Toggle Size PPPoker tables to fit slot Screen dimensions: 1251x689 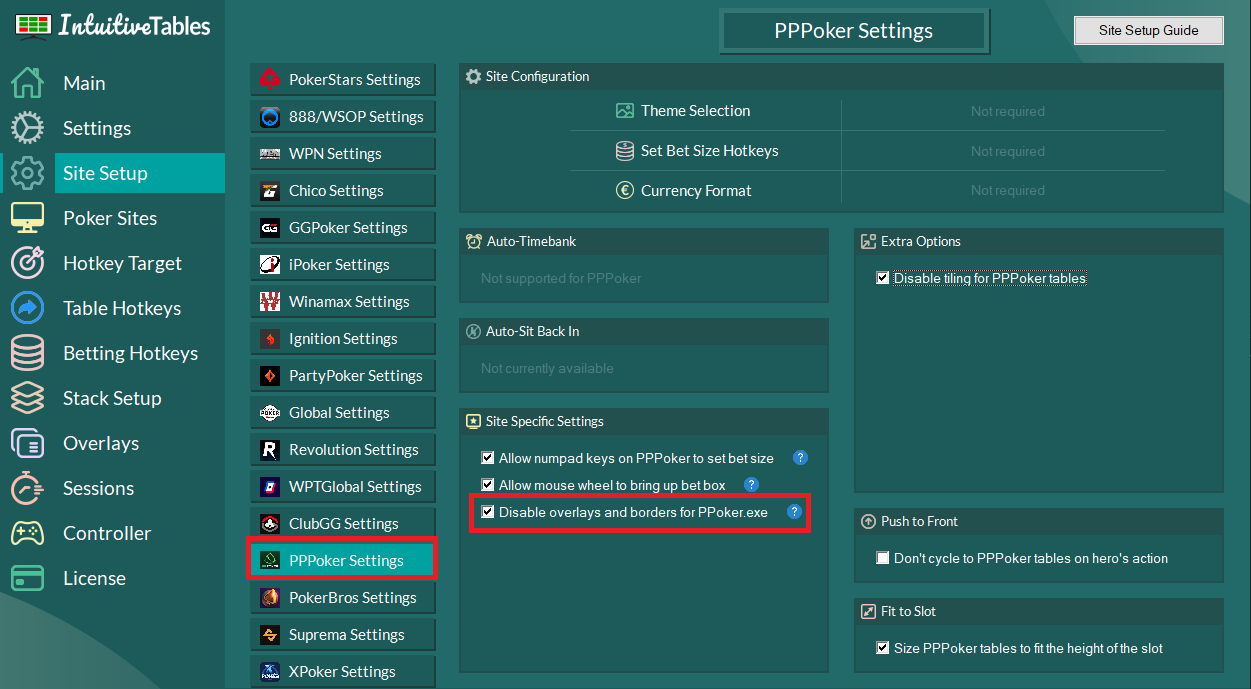(882, 648)
